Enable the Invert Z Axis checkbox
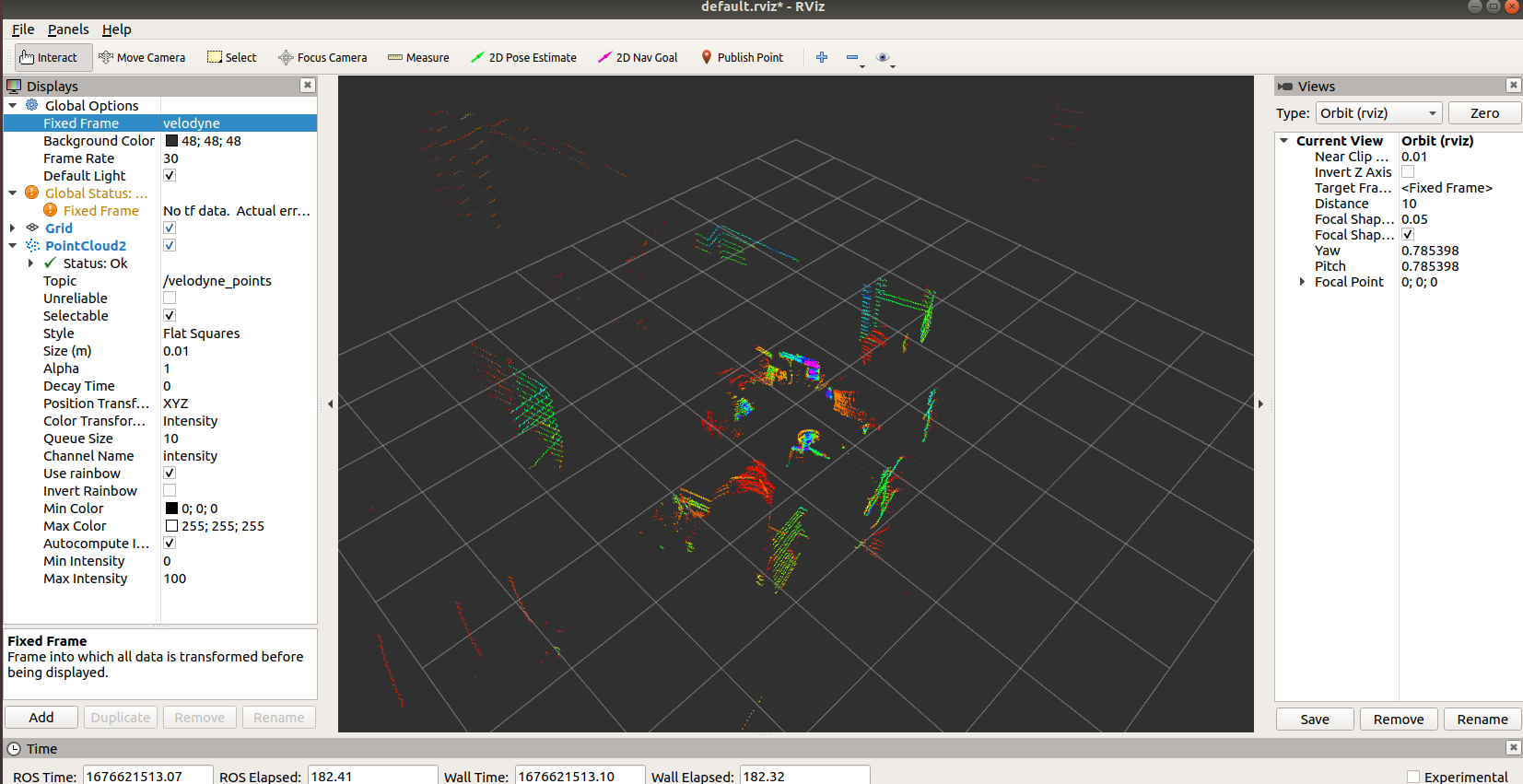The height and width of the screenshot is (784, 1523). 1408,171
